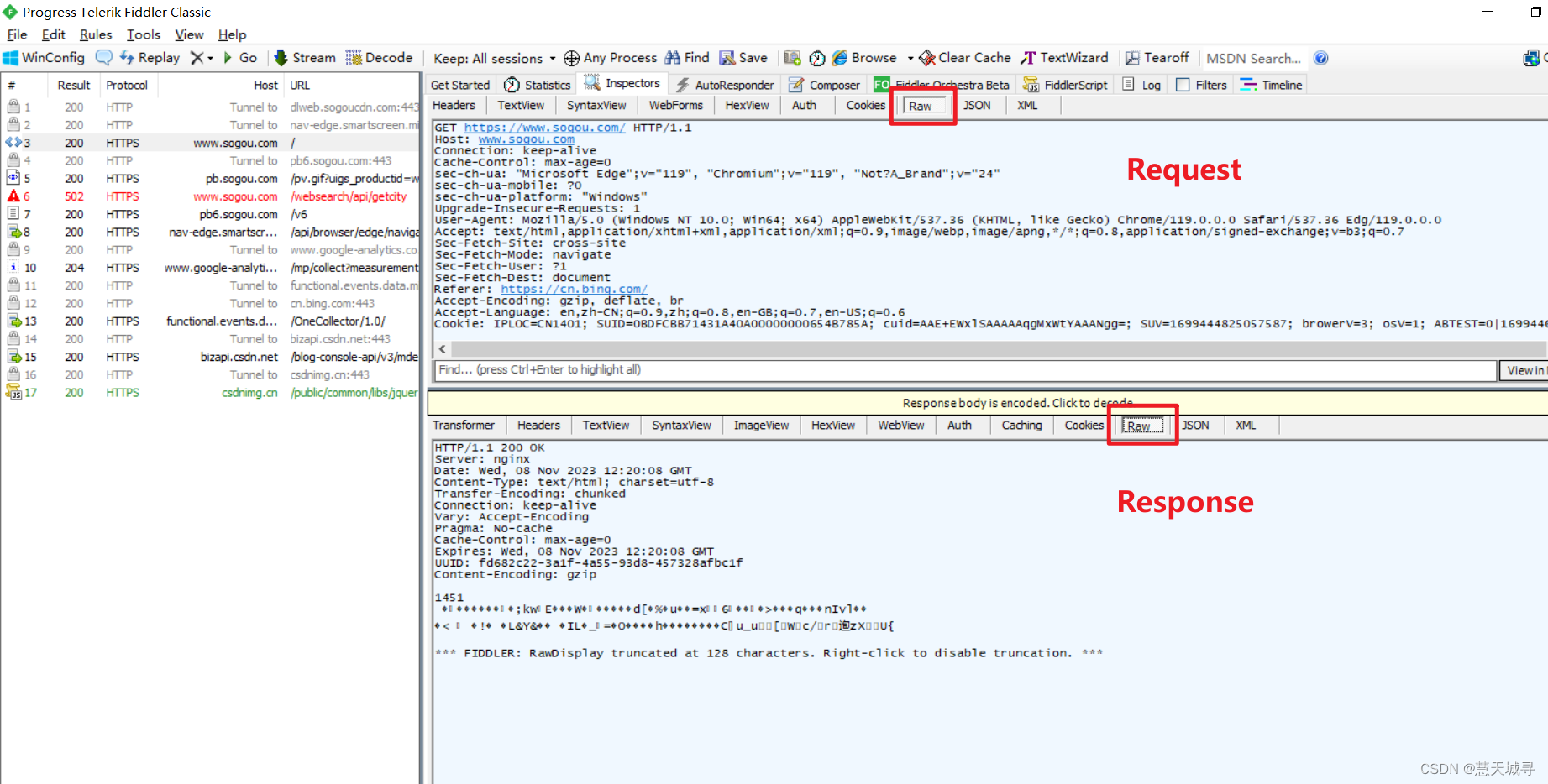The width and height of the screenshot is (1548, 784).
Task: Switch to the AutoResponder tab
Action: (x=725, y=85)
